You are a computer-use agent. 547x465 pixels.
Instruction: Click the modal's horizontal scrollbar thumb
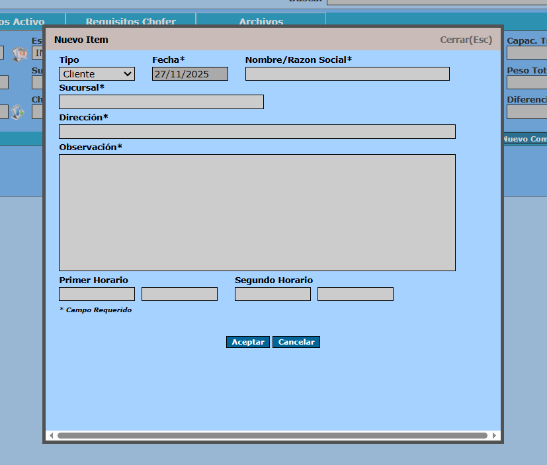click(272, 435)
